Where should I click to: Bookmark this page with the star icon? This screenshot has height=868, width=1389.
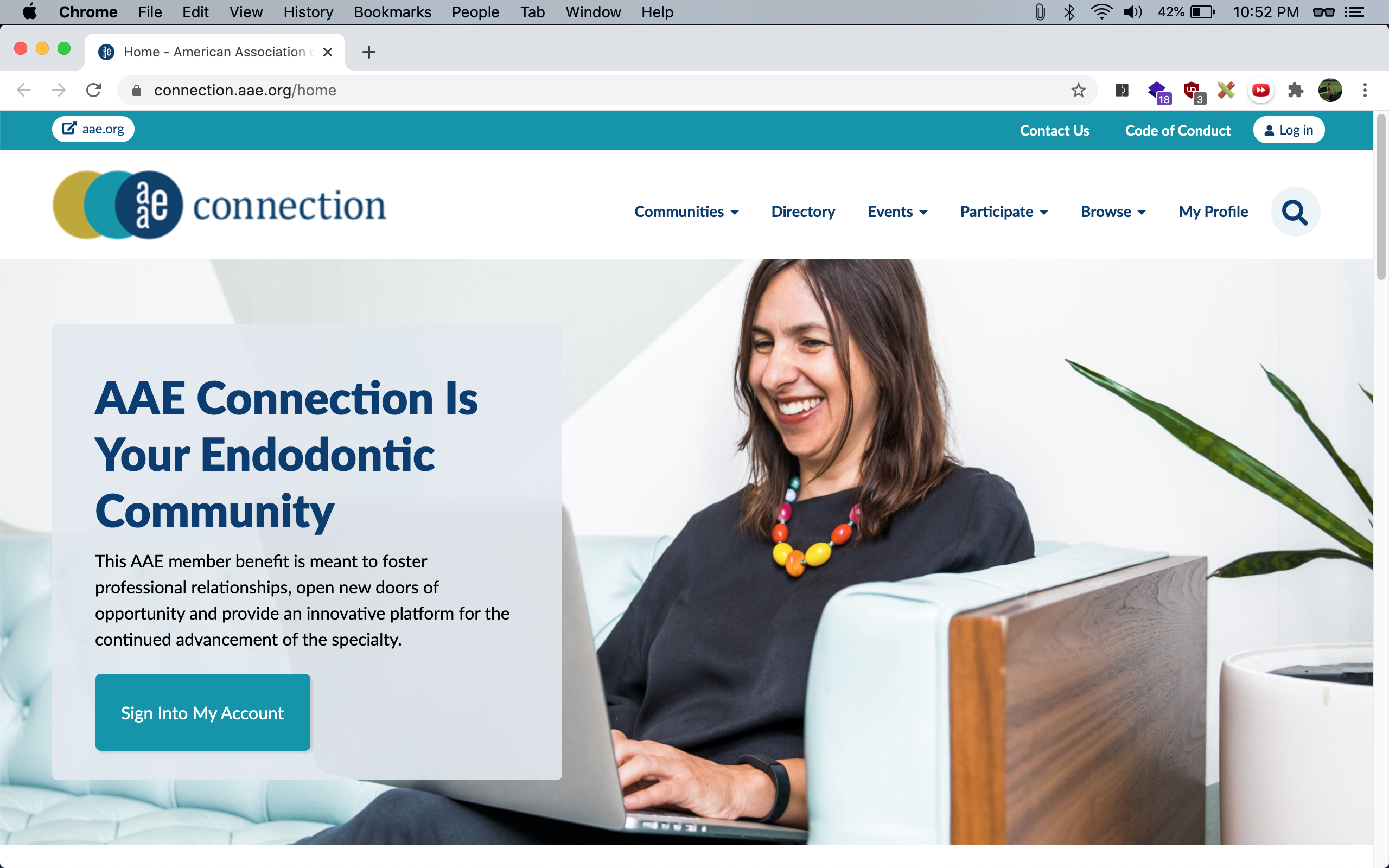[1079, 90]
